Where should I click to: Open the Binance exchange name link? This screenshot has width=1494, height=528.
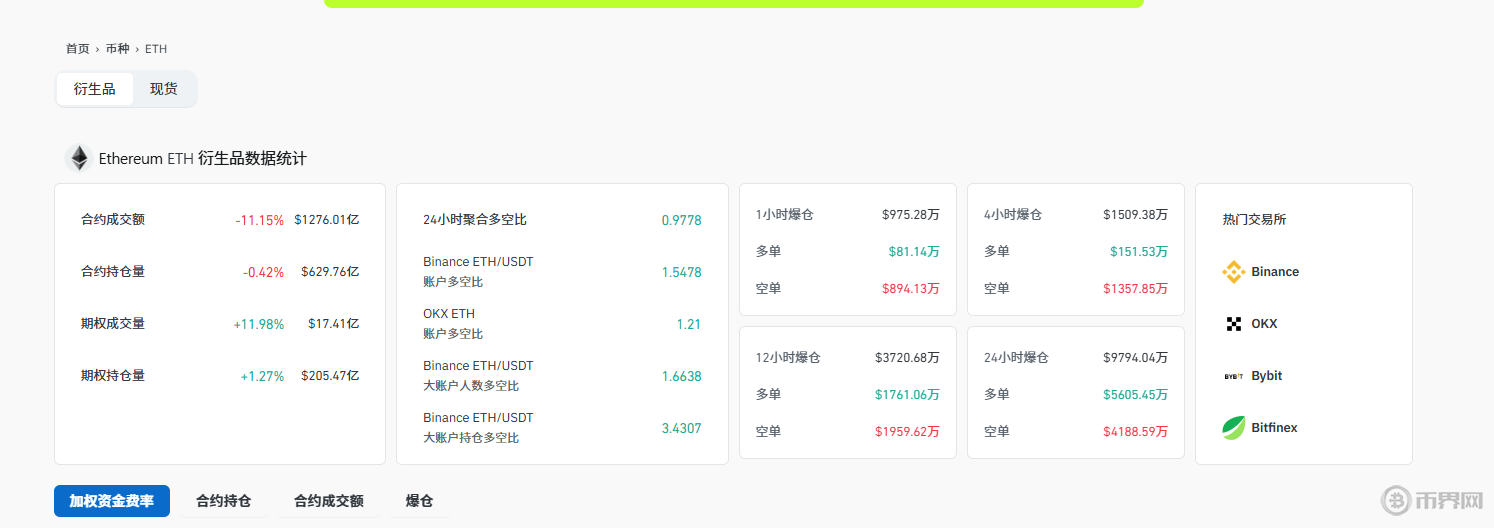pyautogui.click(x=1275, y=272)
